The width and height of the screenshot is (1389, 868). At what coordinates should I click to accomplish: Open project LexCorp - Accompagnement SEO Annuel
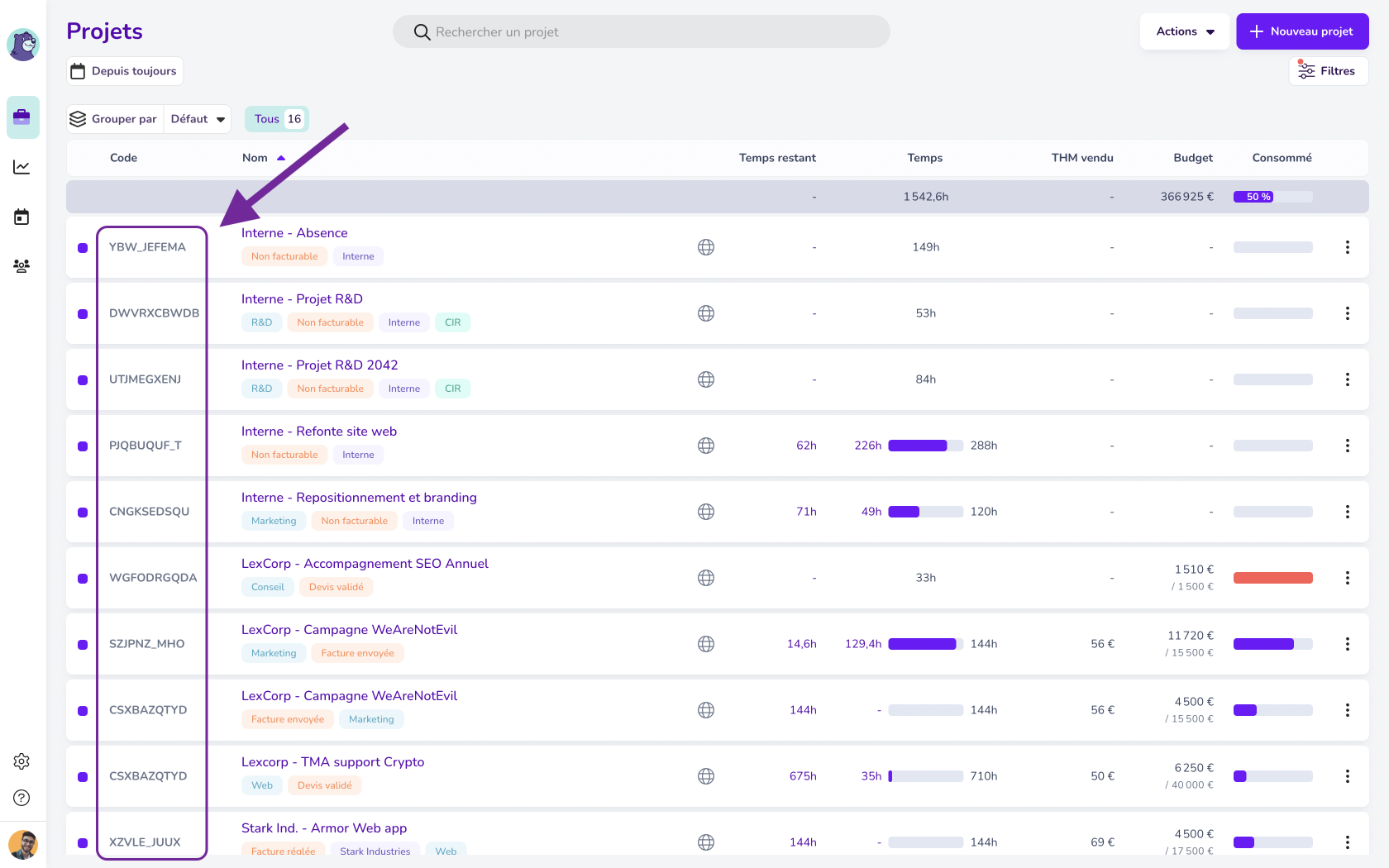365,564
